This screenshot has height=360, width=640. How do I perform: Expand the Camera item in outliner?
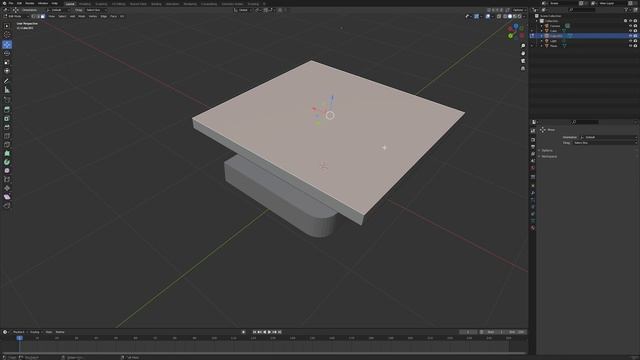[x=542, y=26]
